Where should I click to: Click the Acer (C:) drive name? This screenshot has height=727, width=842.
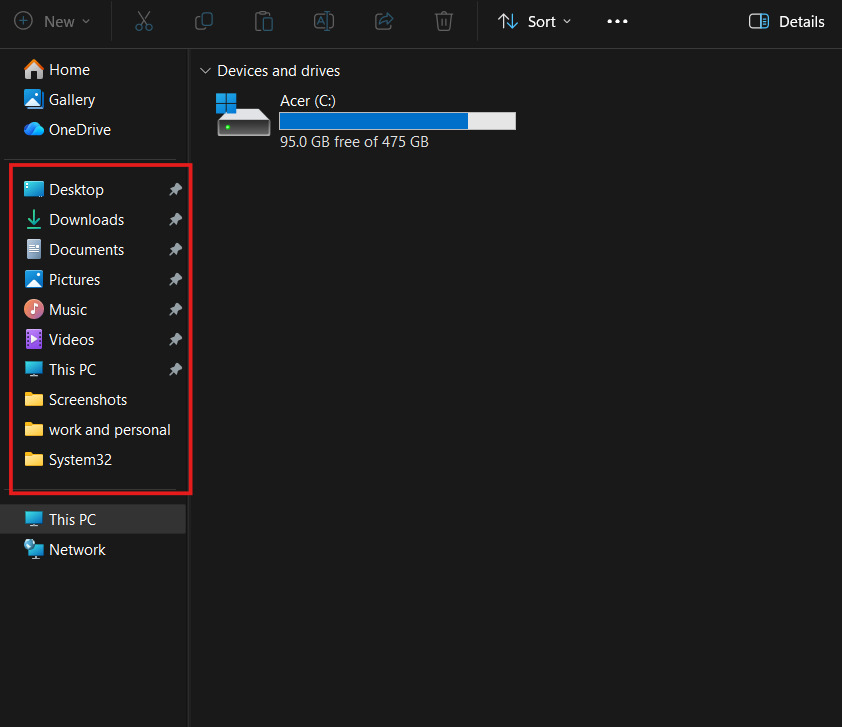[308, 100]
